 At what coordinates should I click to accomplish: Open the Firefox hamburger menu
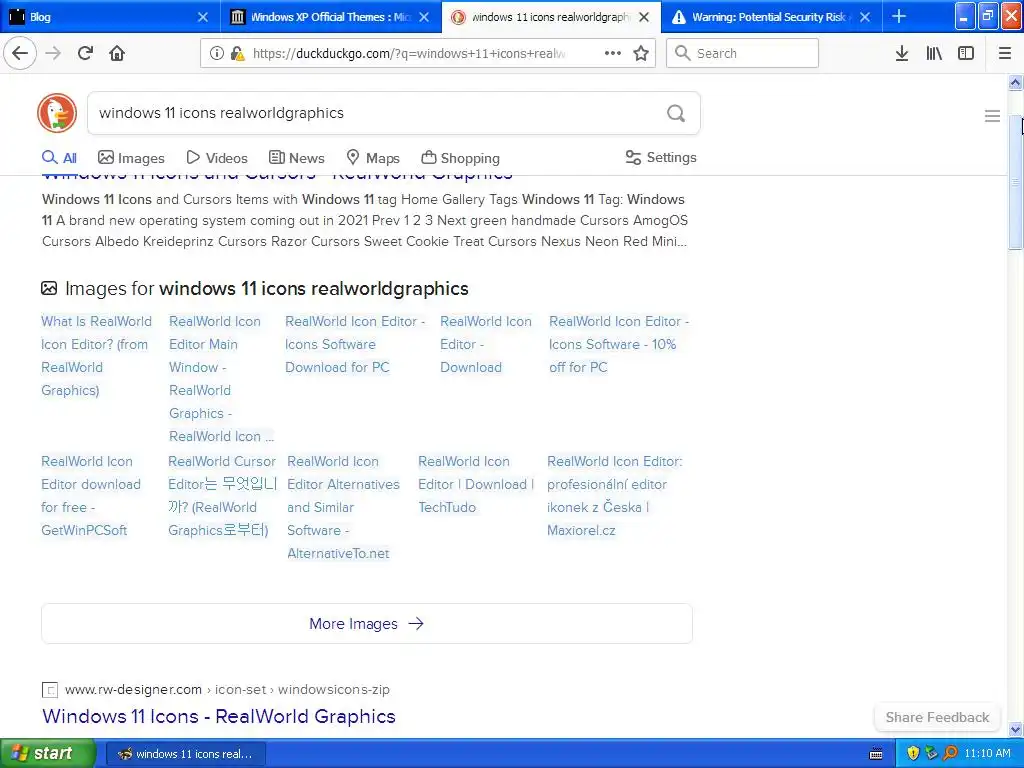(x=1005, y=53)
